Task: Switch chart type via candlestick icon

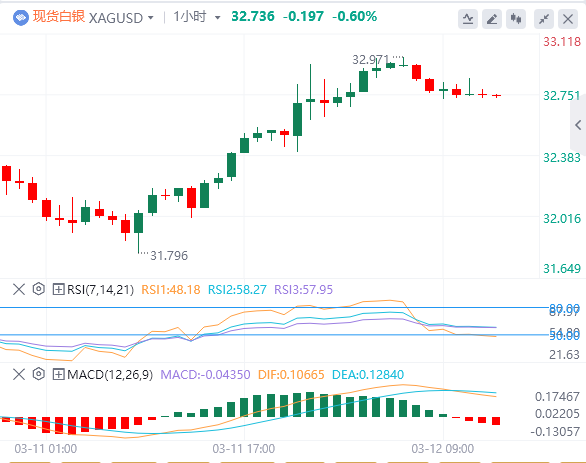Action: (x=516, y=19)
